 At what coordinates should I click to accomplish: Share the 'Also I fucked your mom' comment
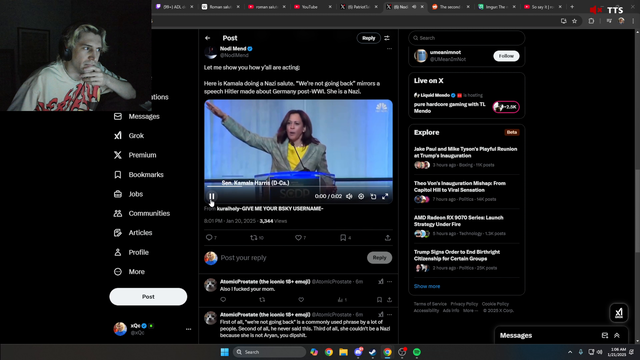[389, 300]
